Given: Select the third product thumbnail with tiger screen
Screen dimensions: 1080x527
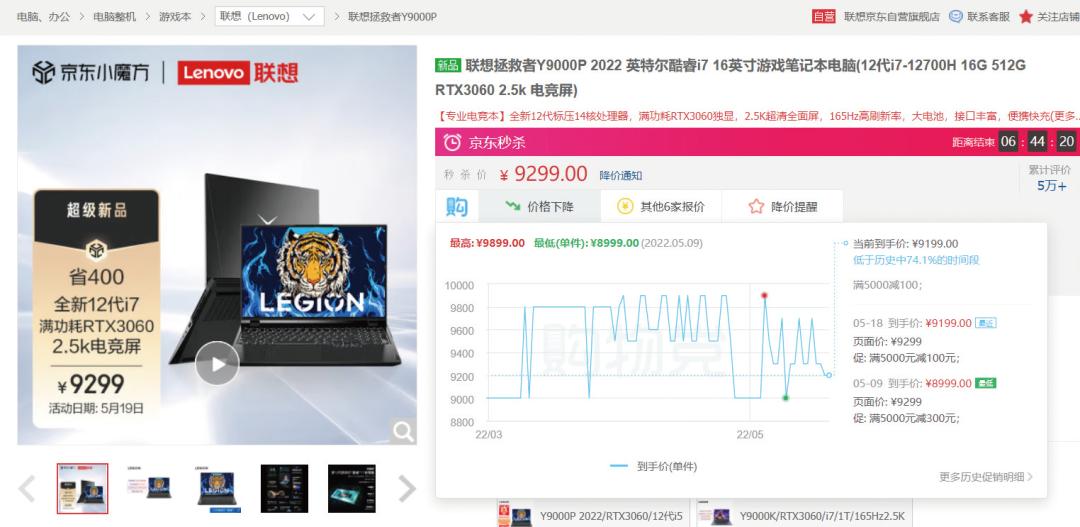Looking at the screenshot, I should (x=218, y=488).
